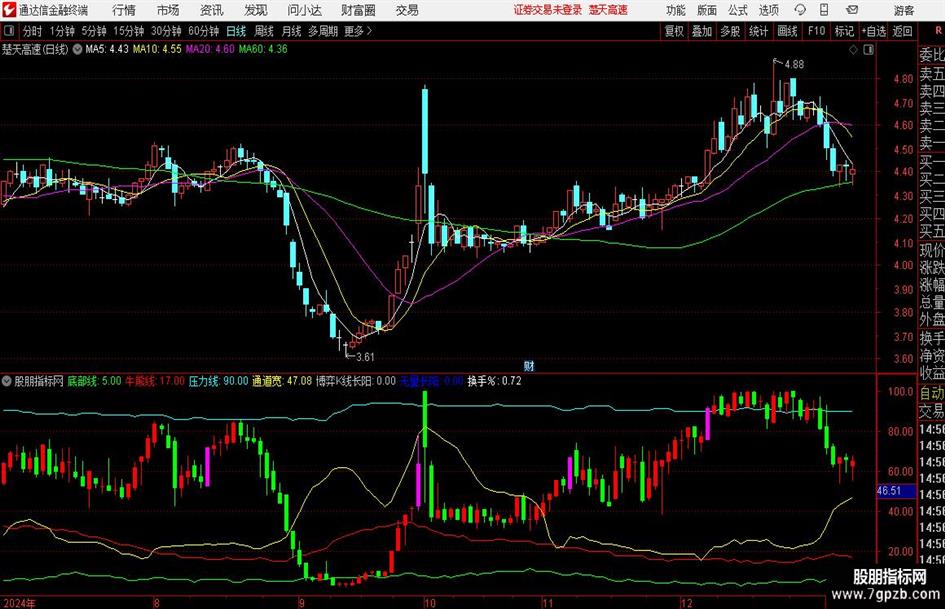Image resolution: width=945 pixels, height=609 pixels.
Task: Open the 公式 menu
Action: tap(738, 10)
